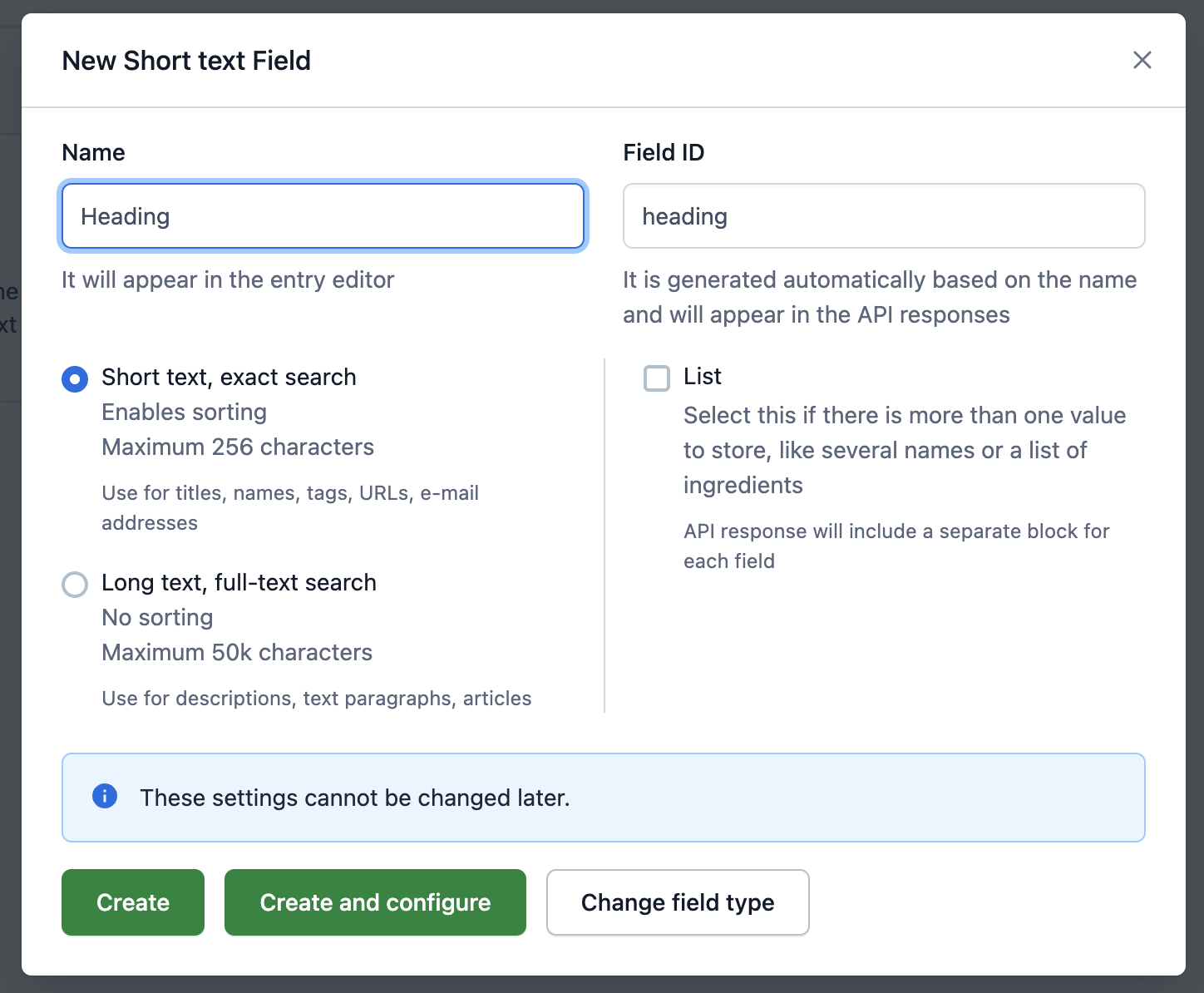The image size is (1204, 993).
Task: Choose the Long text, full-text search radio button
Action: pos(75,585)
